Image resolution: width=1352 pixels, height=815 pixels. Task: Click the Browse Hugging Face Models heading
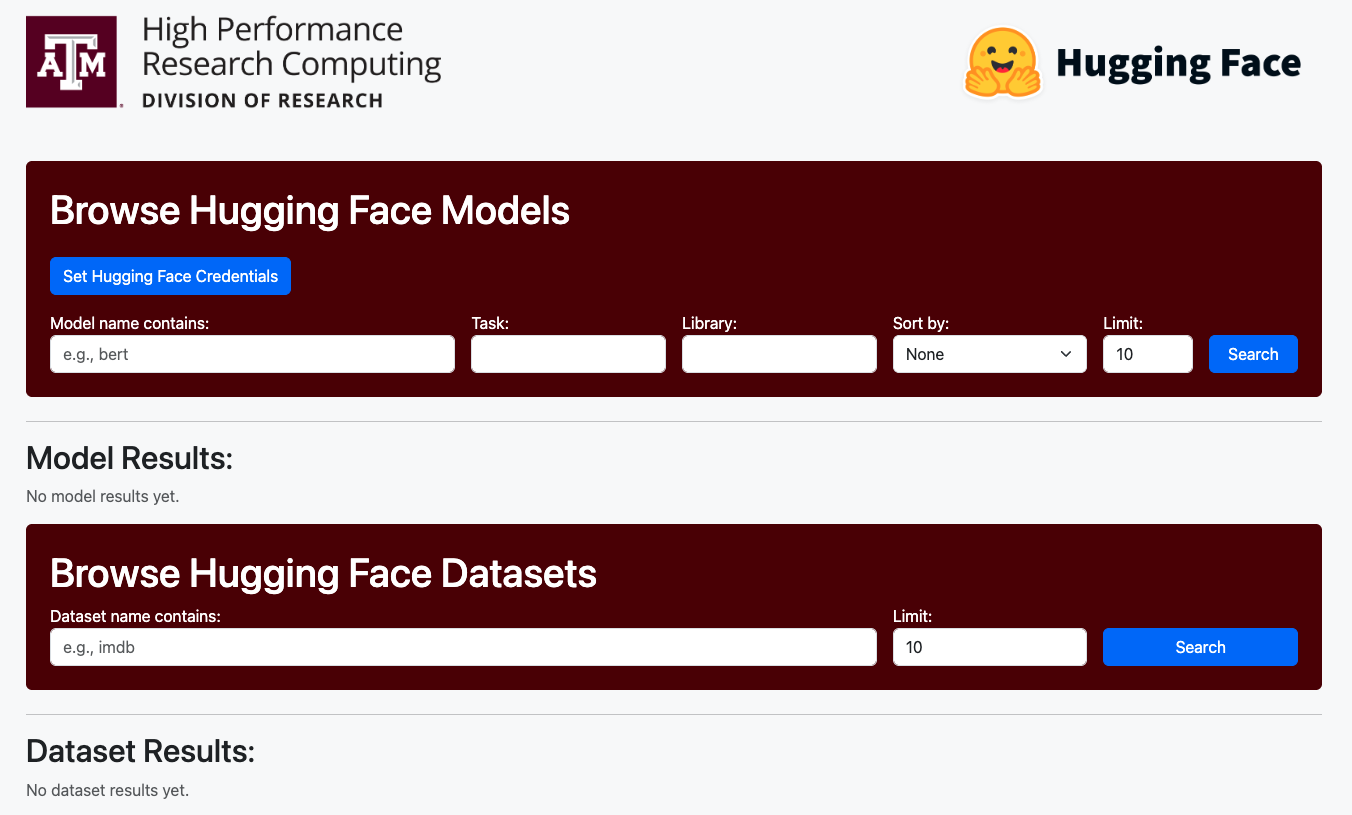tap(310, 211)
